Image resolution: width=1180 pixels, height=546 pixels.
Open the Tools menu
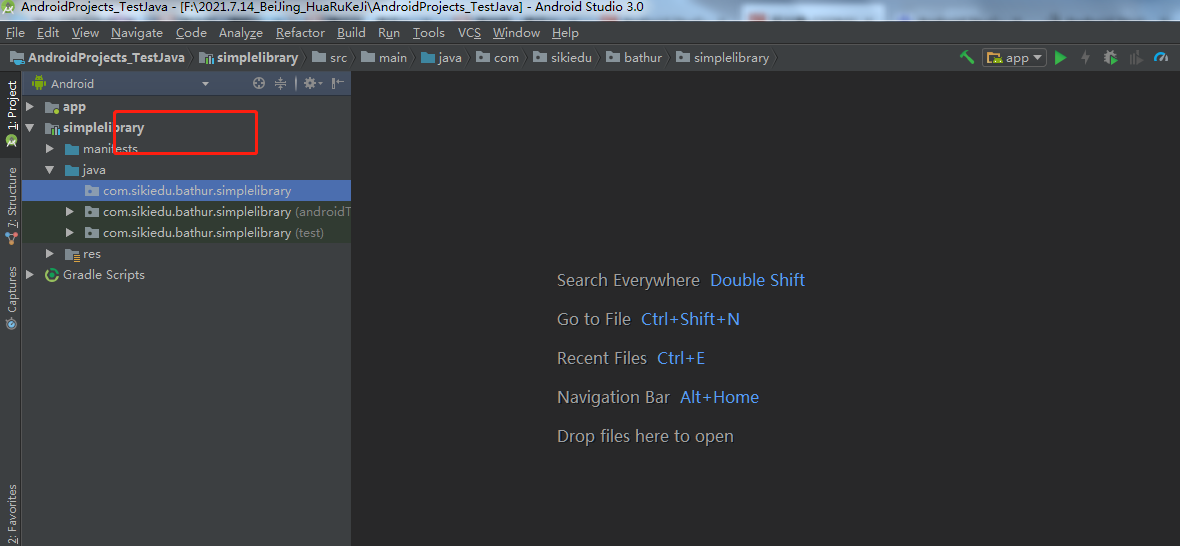(x=429, y=32)
